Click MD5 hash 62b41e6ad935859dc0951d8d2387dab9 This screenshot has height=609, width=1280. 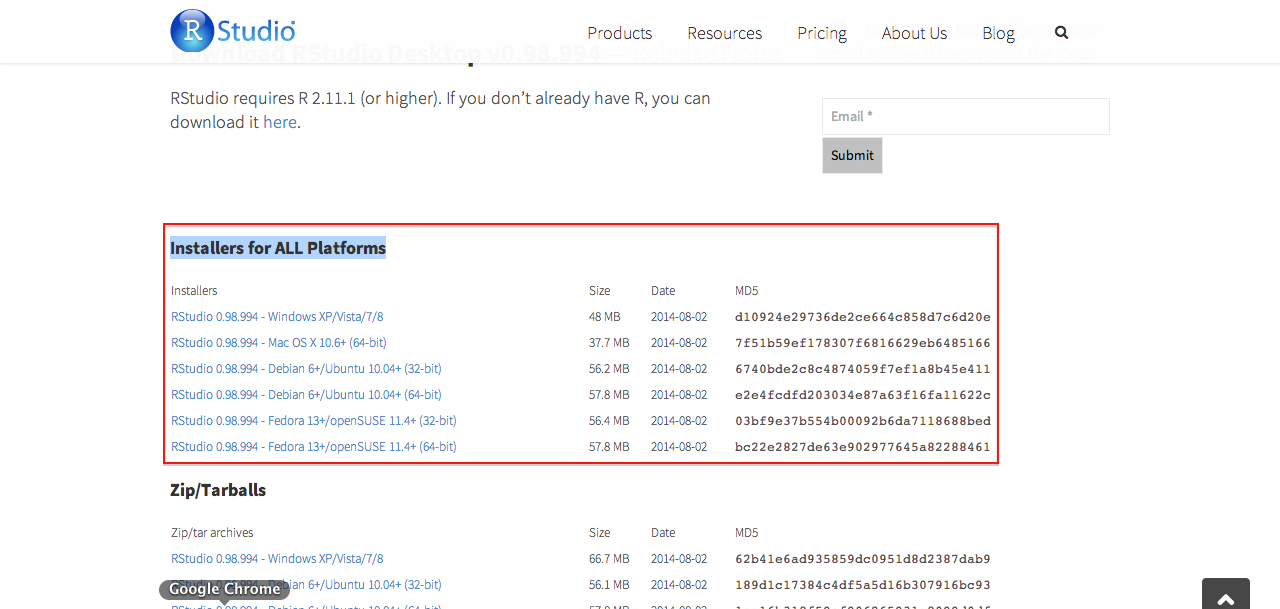tap(863, 559)
